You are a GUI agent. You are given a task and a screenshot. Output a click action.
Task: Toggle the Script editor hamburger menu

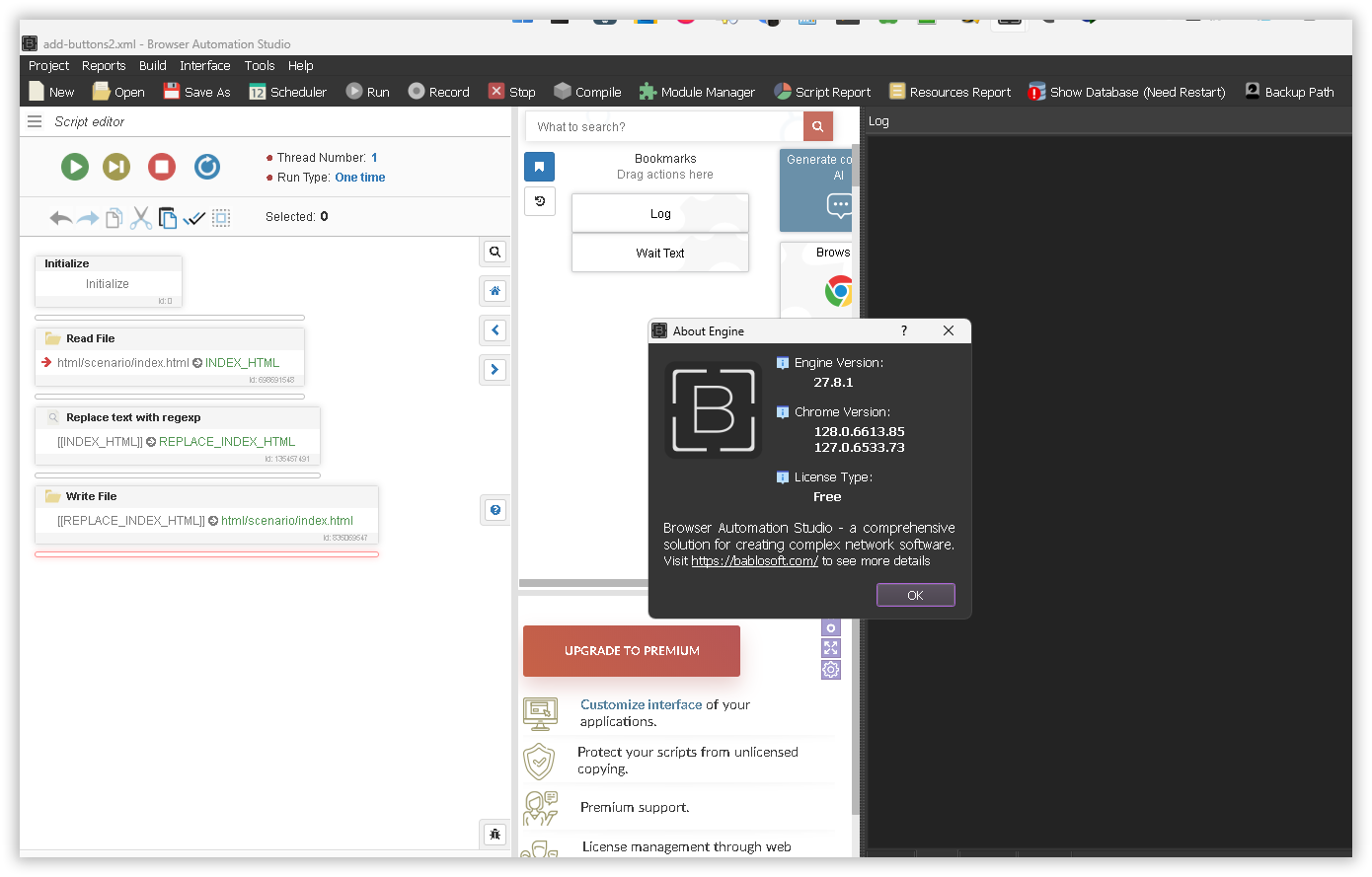(35, 121)
